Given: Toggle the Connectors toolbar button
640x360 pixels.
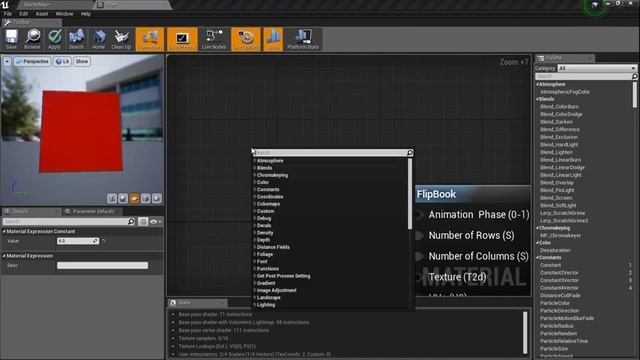Looking at the screenshot, I should click(x=150, y=39).
